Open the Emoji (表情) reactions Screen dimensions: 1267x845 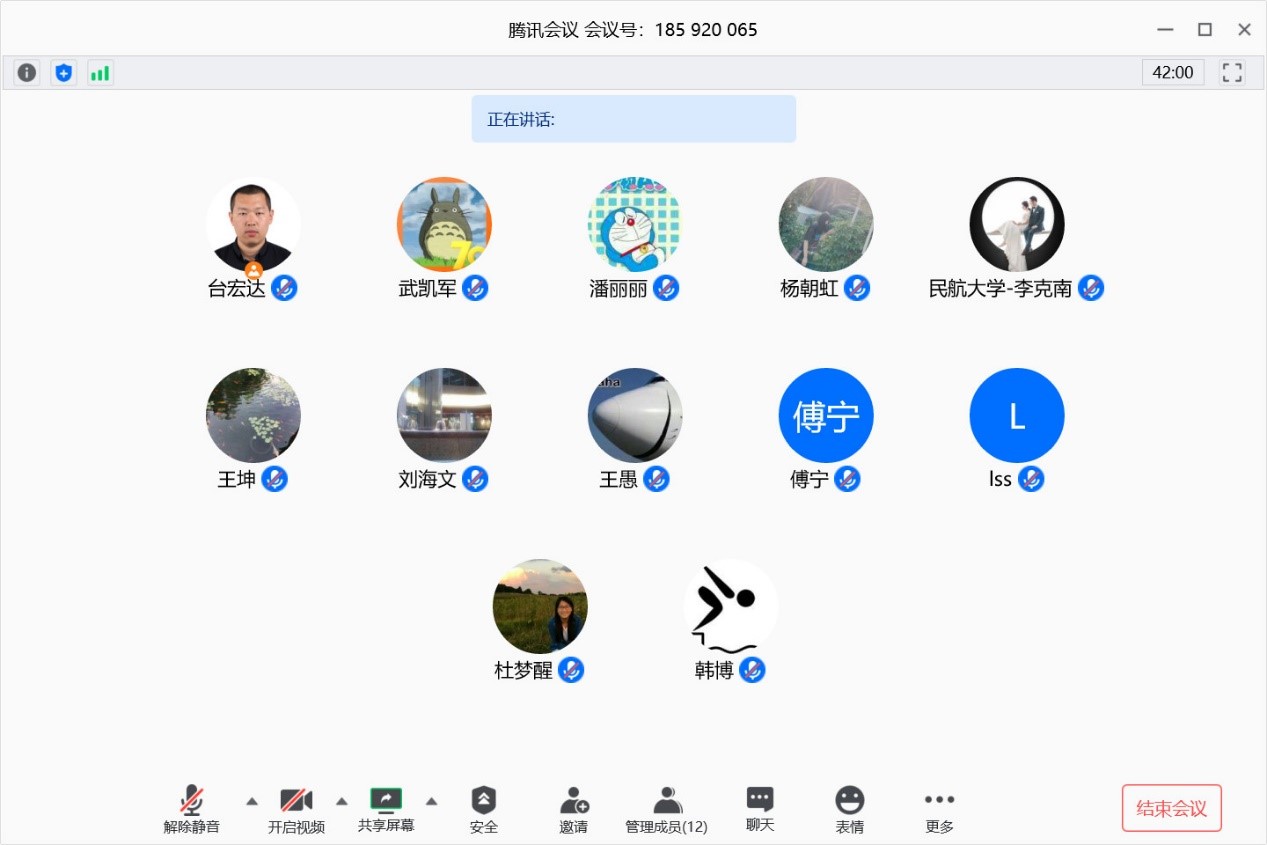tap(850, 809)
